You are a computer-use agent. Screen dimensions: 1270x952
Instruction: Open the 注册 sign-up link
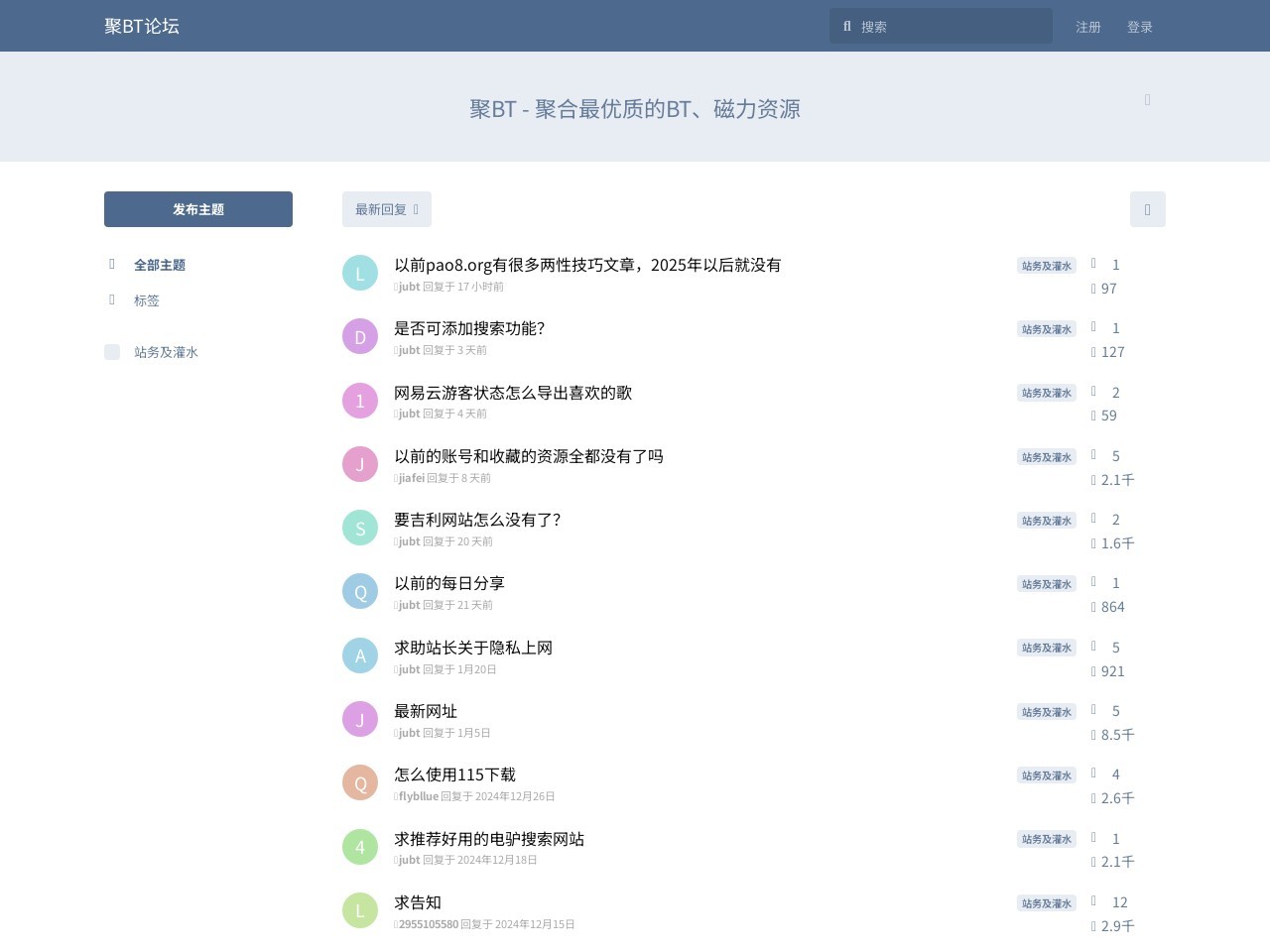point(1088,27)
